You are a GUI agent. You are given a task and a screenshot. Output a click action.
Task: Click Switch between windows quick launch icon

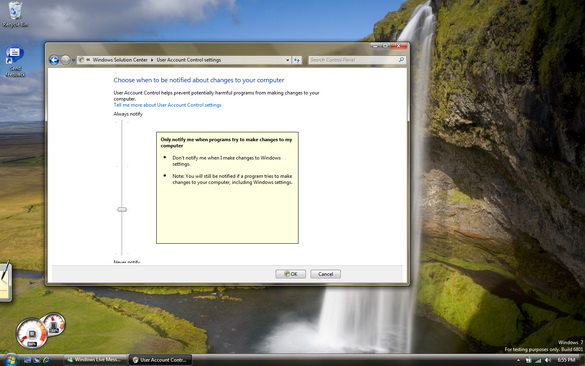(x=37, y=360)
